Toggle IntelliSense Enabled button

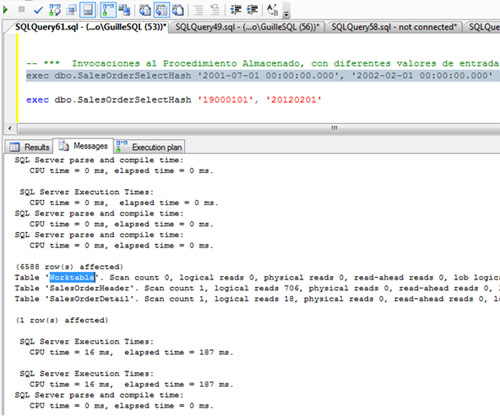point(88,10)
